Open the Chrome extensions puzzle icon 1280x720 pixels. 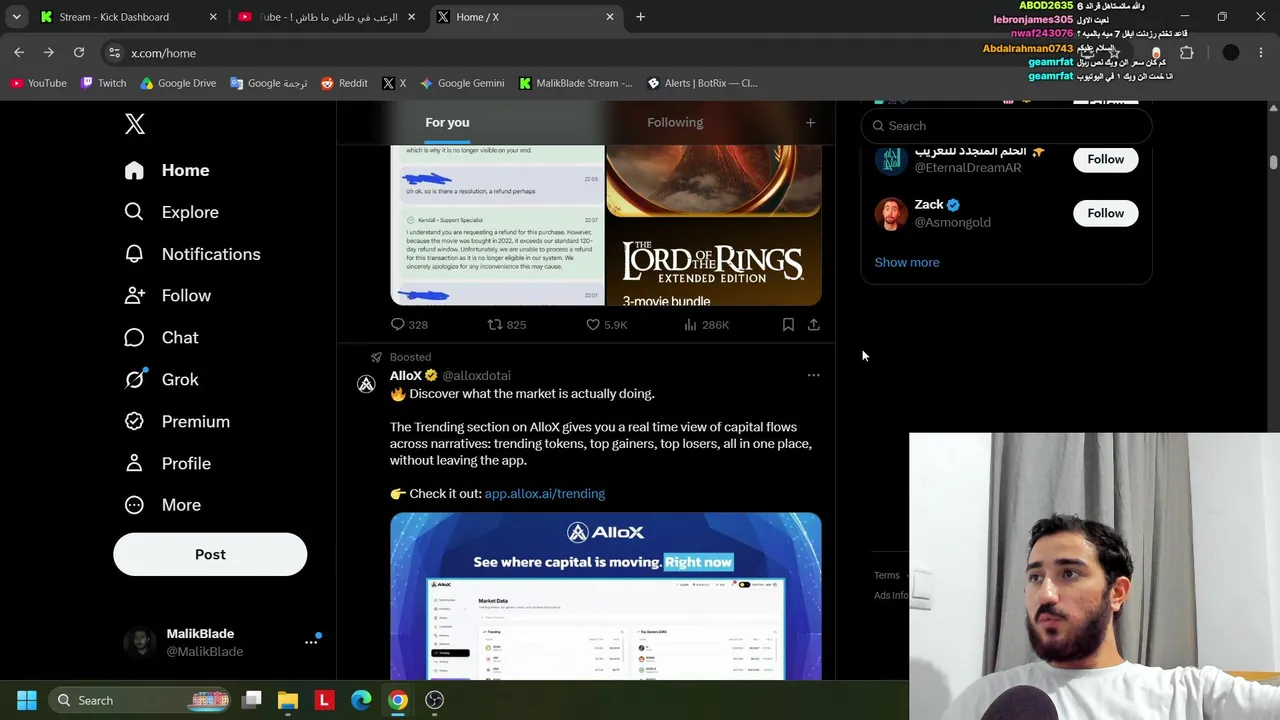1187,53
